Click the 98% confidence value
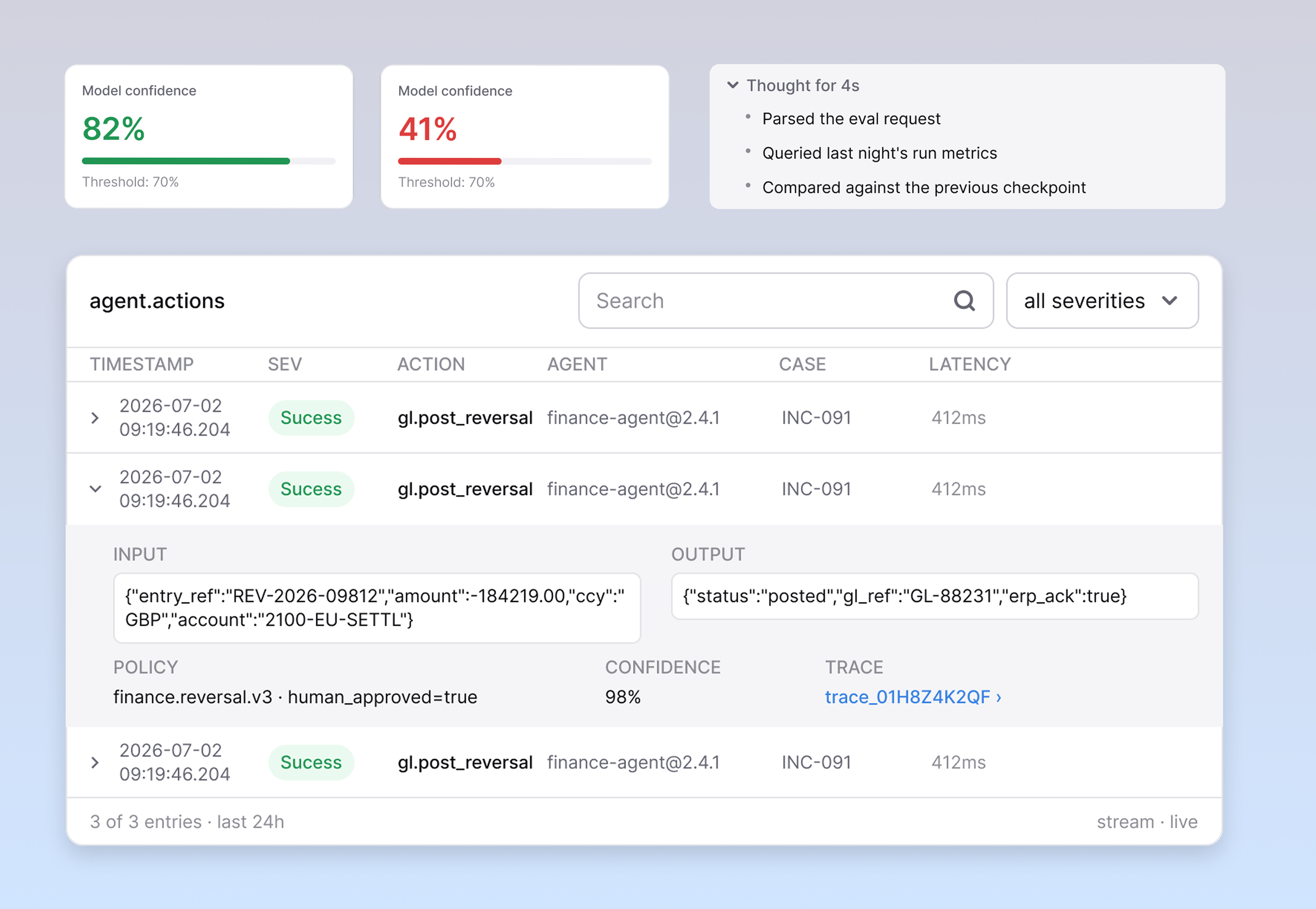 click(623, 697)
